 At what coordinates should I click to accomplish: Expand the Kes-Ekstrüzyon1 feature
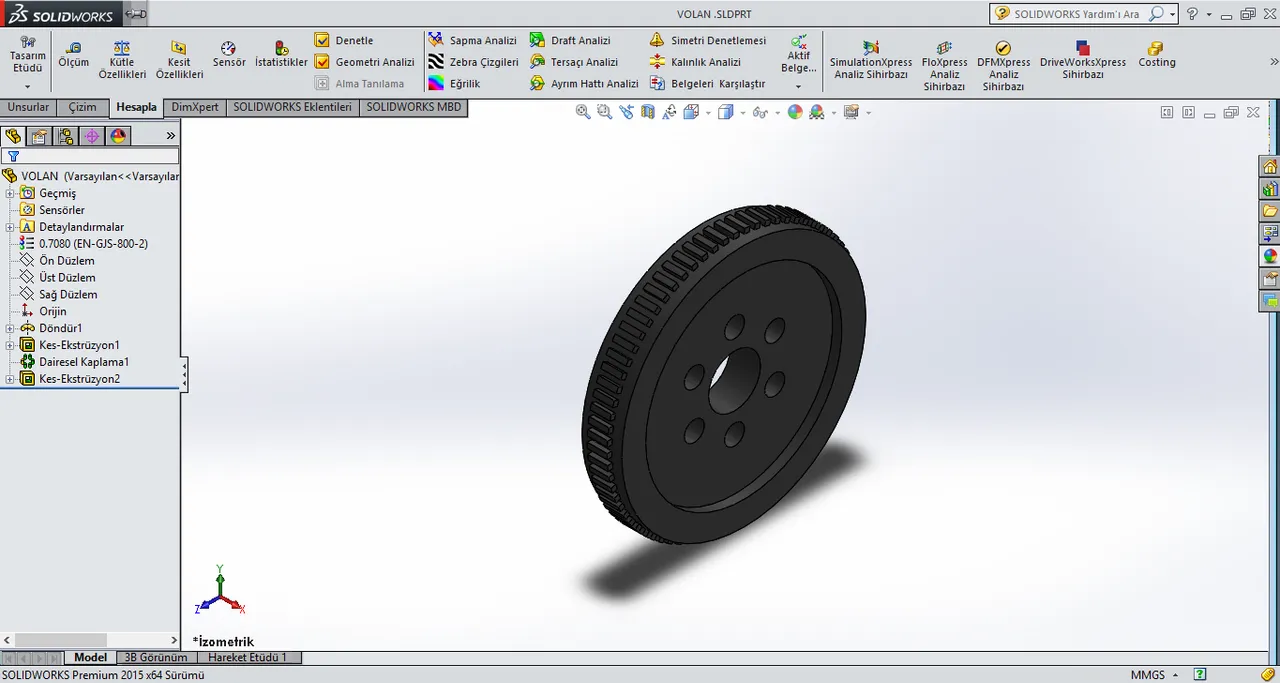pyautogui.click(x=9, y=345)
